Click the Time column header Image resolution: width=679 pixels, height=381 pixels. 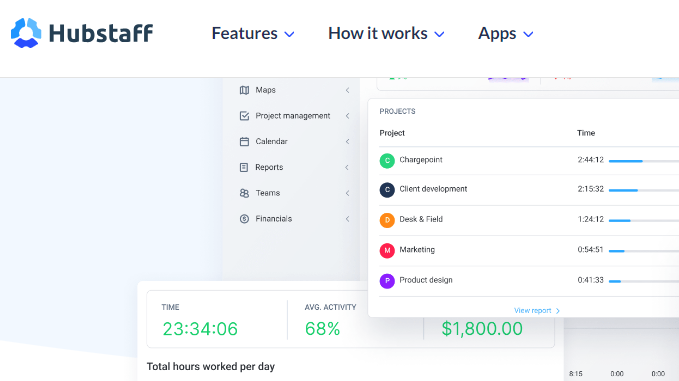(586, 133)
